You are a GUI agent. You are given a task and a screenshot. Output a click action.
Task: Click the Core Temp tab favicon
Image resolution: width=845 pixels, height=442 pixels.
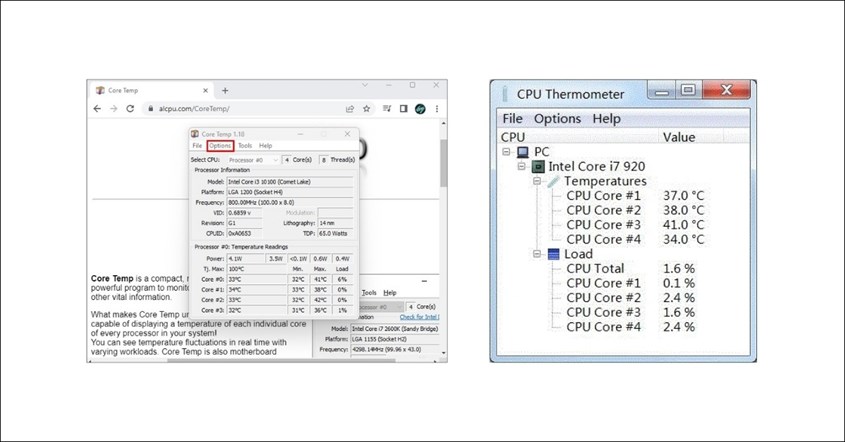[x=100, y=90]
